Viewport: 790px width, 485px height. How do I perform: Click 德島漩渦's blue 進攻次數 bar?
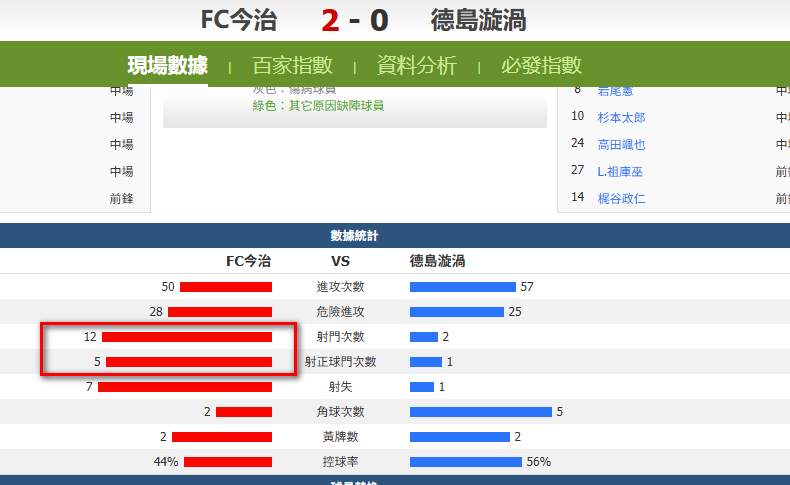pyautogui.click(x=462, y=287)
